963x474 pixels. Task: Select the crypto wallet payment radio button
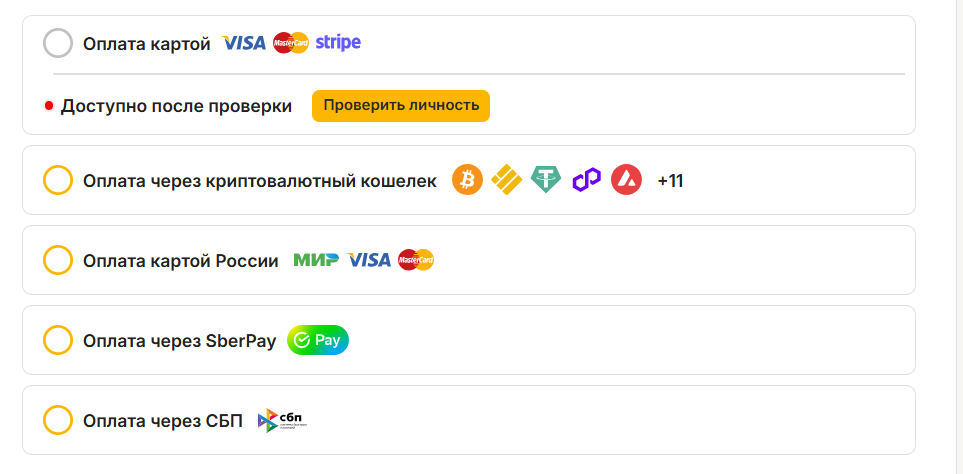pos(58,180)
